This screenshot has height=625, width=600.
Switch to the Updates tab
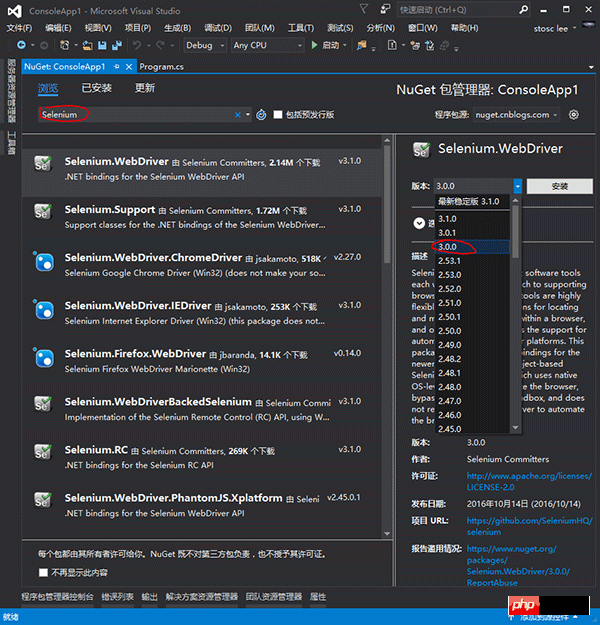coord(144,88)
